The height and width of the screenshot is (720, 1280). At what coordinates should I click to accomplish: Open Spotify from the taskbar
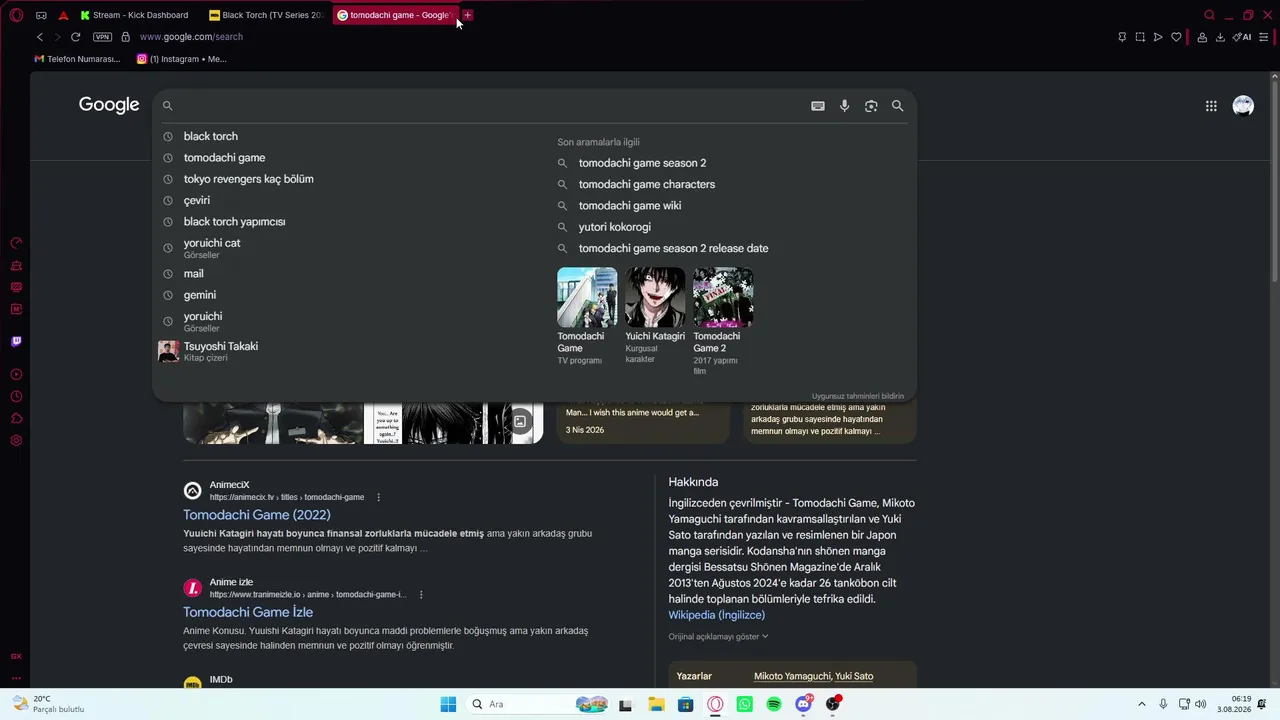[x=774, y=704]
